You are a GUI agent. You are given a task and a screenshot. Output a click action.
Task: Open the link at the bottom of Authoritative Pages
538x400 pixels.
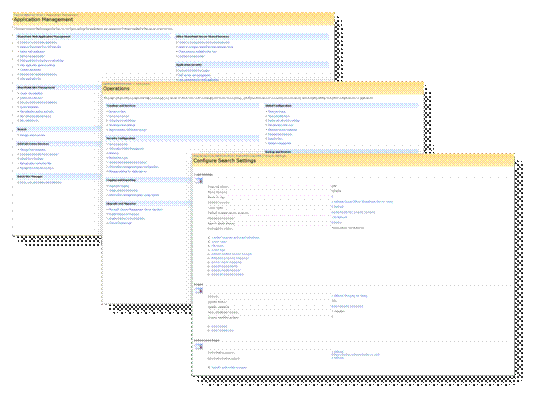click(x=229, y=367)
